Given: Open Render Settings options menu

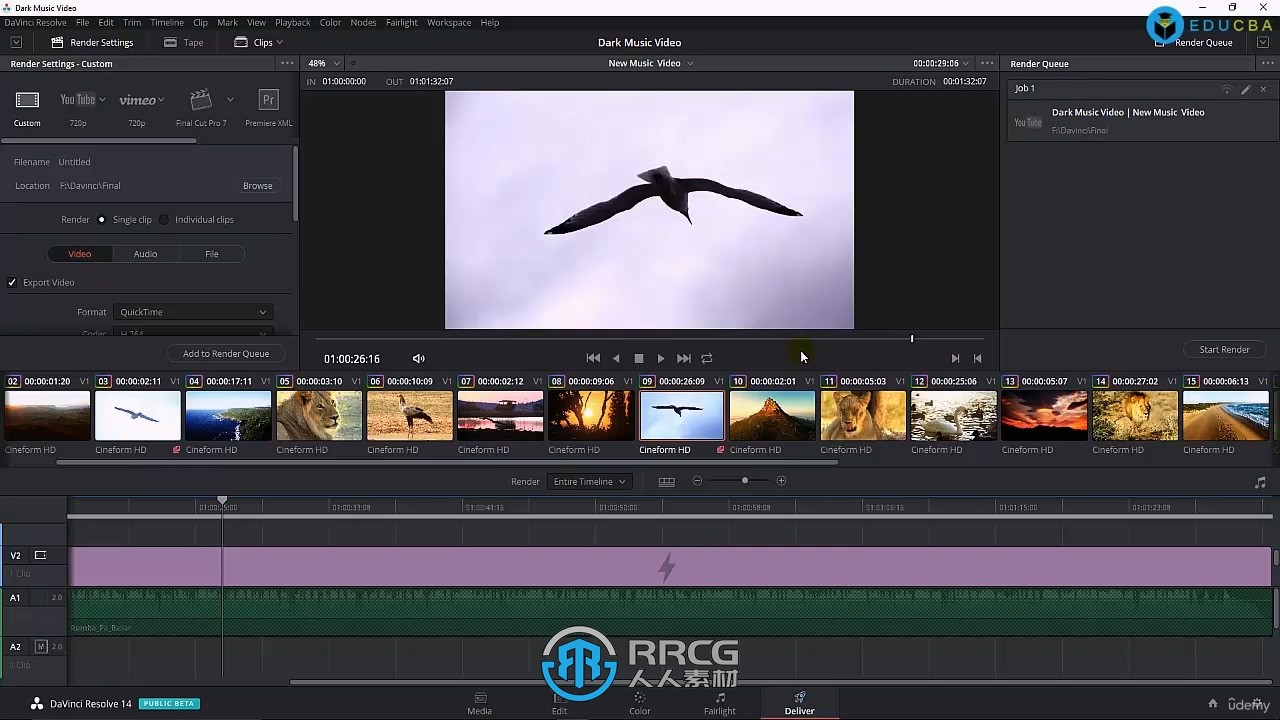Looking at the screenshot, I should coord(287,63).
